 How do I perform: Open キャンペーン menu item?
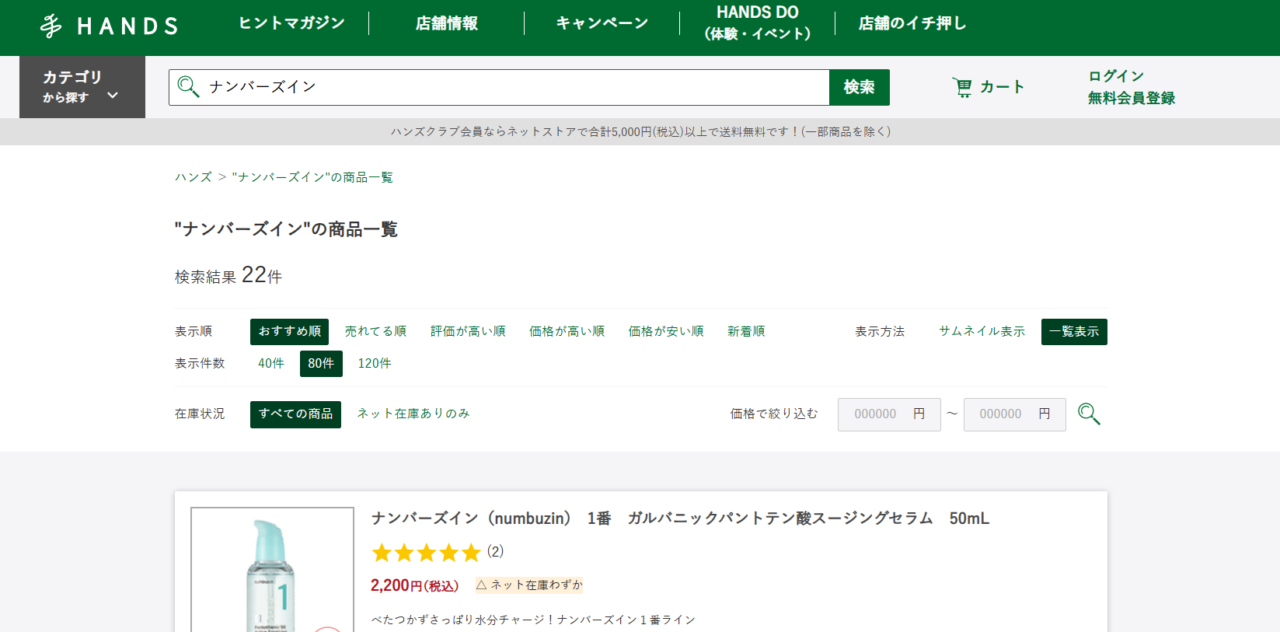coord(602,23)
